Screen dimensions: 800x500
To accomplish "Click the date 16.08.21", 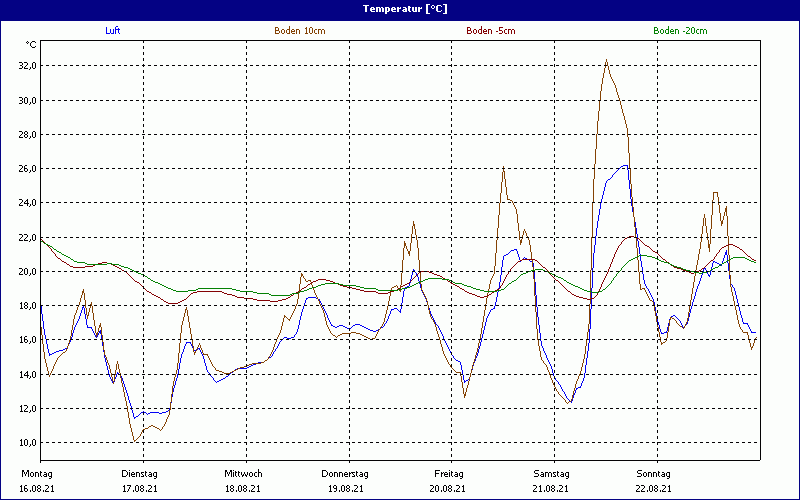I will pyautogui.click(x=37, y=488).
